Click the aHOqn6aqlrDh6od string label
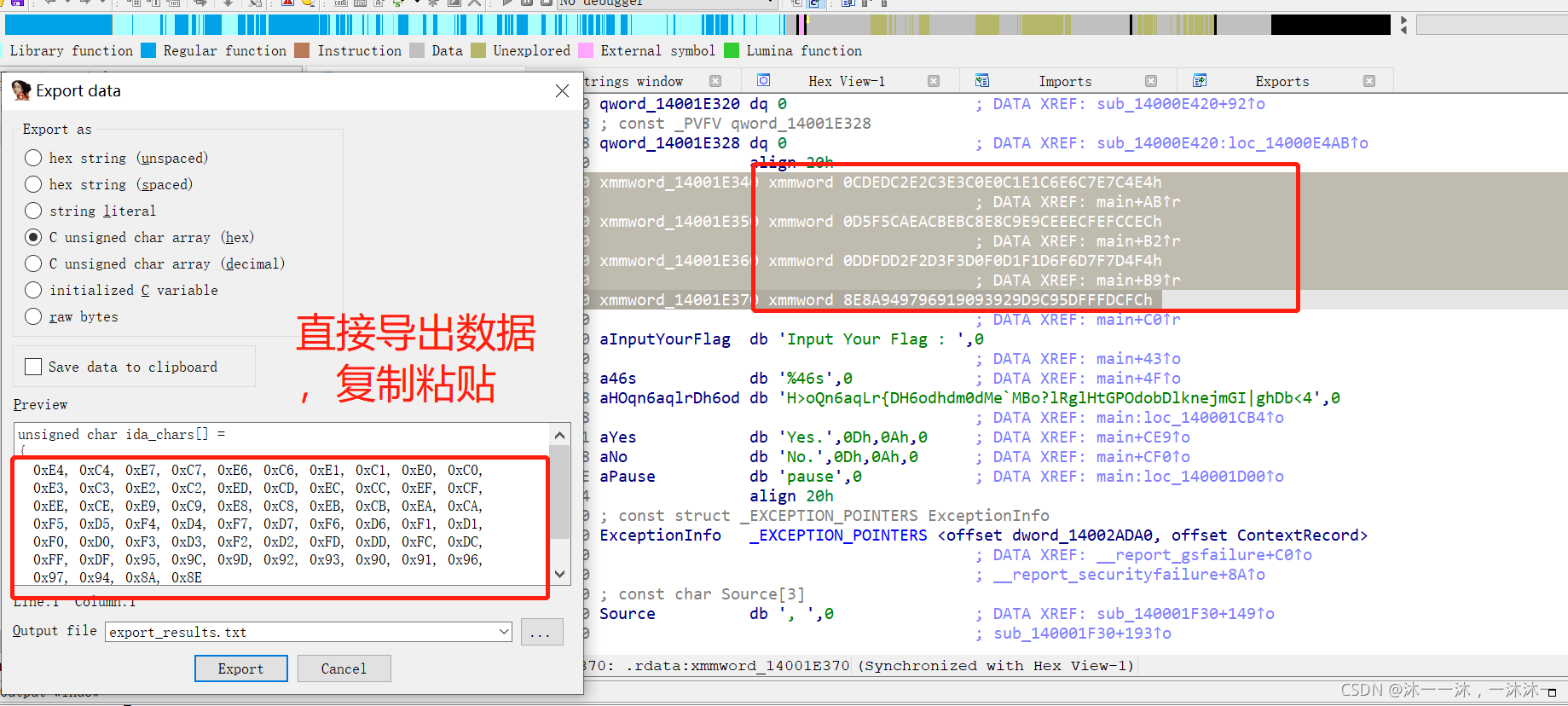 tap(669, 397)
